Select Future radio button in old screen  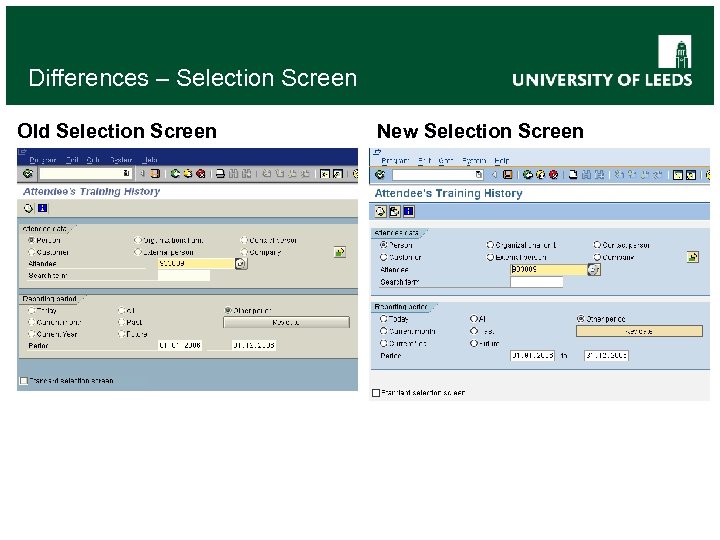tap(122, 334)
